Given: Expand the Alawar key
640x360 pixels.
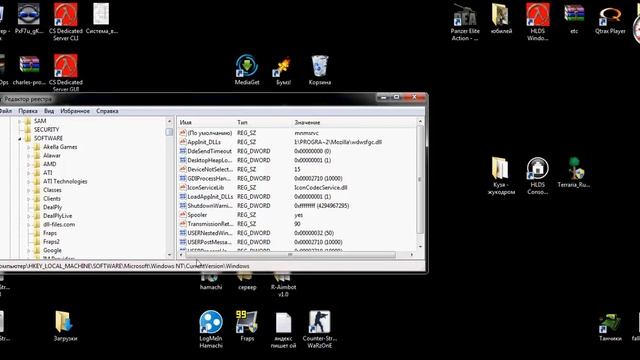Looking at the screenshot, I should coord(29,156).
